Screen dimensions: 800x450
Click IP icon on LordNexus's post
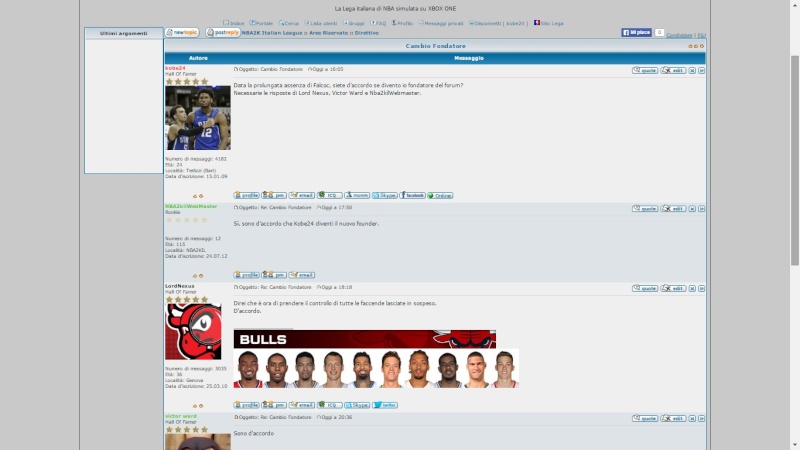702,288
